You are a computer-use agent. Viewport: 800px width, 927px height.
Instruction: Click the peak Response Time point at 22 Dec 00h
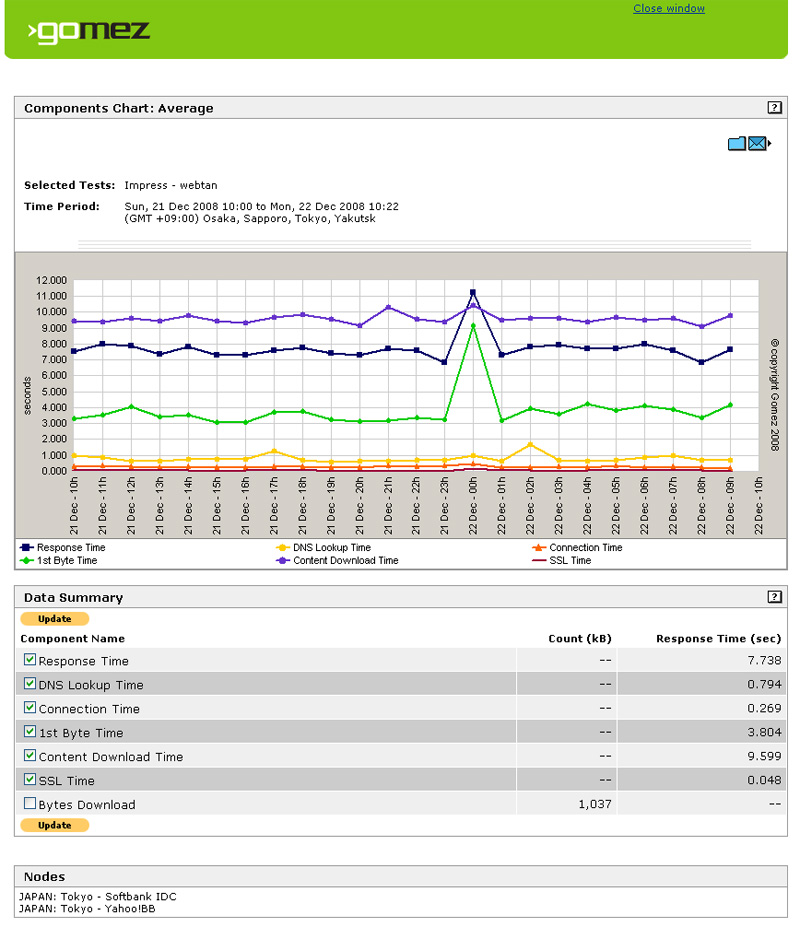coord(473,293)
